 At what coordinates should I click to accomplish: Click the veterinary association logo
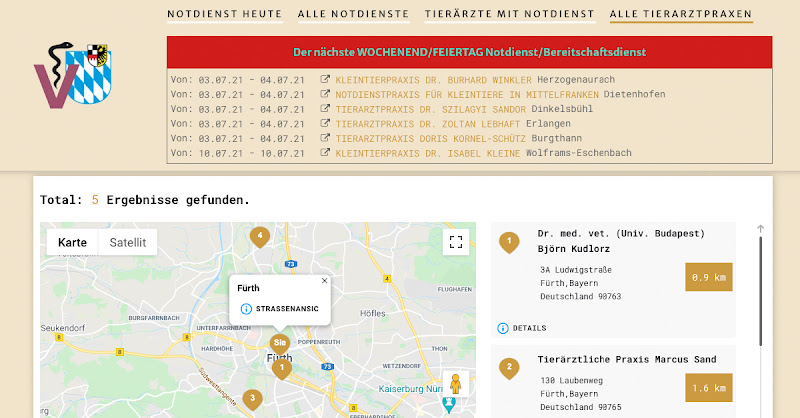(73, 75)
